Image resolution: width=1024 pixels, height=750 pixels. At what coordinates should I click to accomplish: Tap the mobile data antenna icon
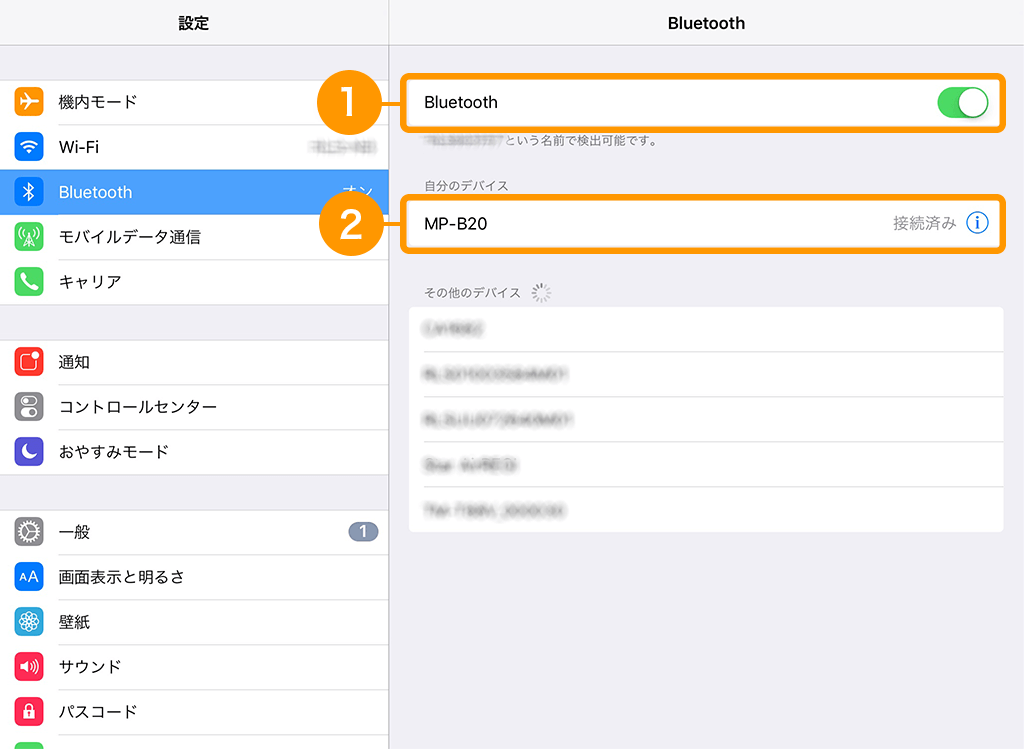click(29, 237)
